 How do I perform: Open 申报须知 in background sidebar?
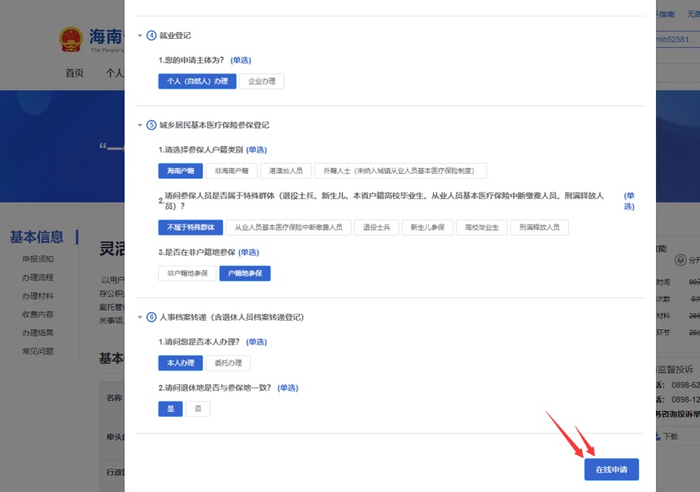click(38, 259)
